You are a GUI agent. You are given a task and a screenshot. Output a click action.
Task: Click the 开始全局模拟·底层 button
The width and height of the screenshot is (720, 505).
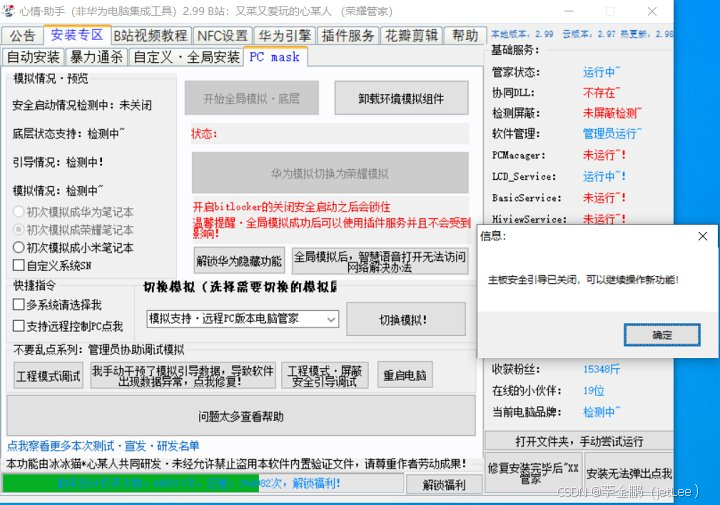pyautogui.click(x=252, y=98)
